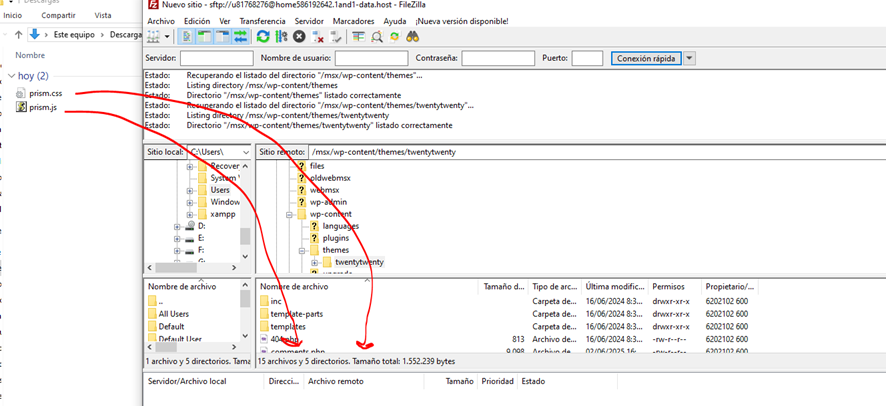The height and width of the screenshot is (406, 886).
Task: Expand the xampp local folder node
Action: pyautogui.click(x=189, y=214)
